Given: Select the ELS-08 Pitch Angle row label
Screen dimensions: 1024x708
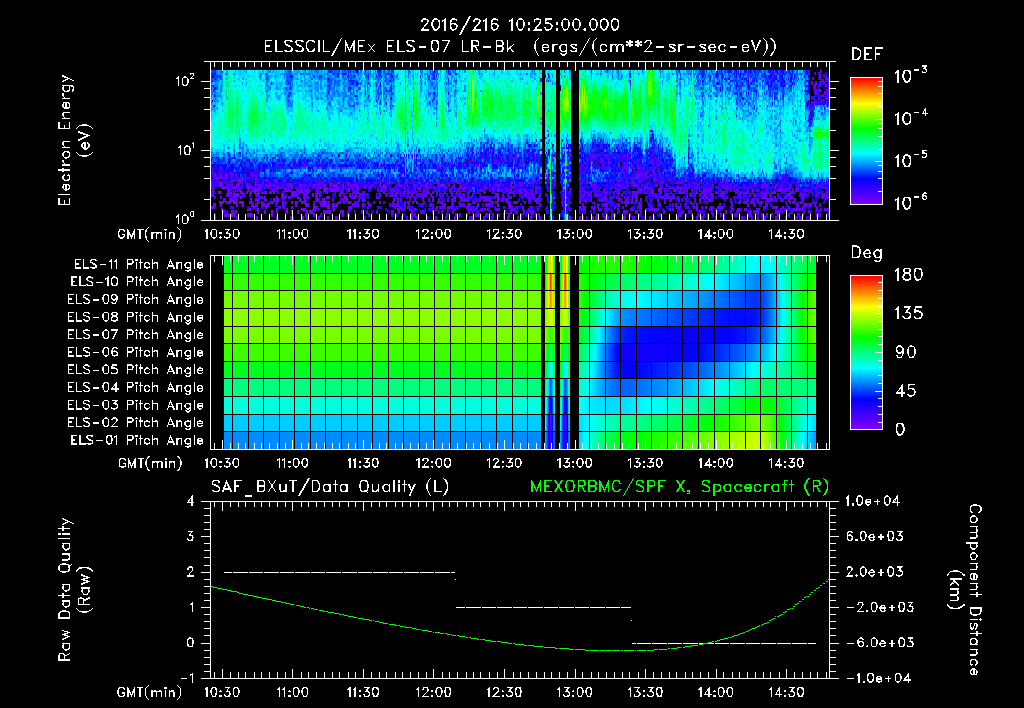Looking at the screenshot, I should click(136, 317).
